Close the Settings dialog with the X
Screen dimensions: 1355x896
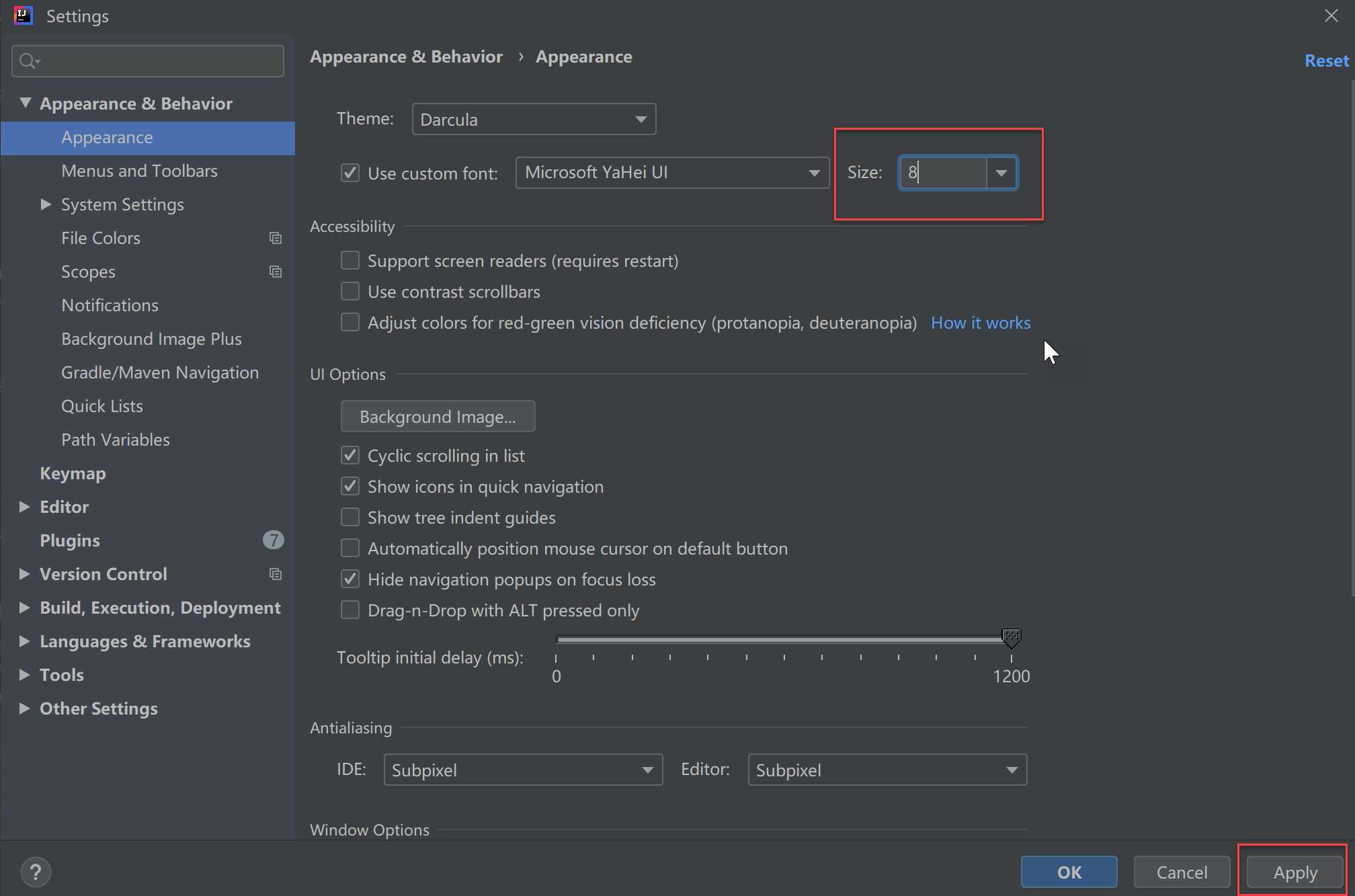tap(1331, 15)
